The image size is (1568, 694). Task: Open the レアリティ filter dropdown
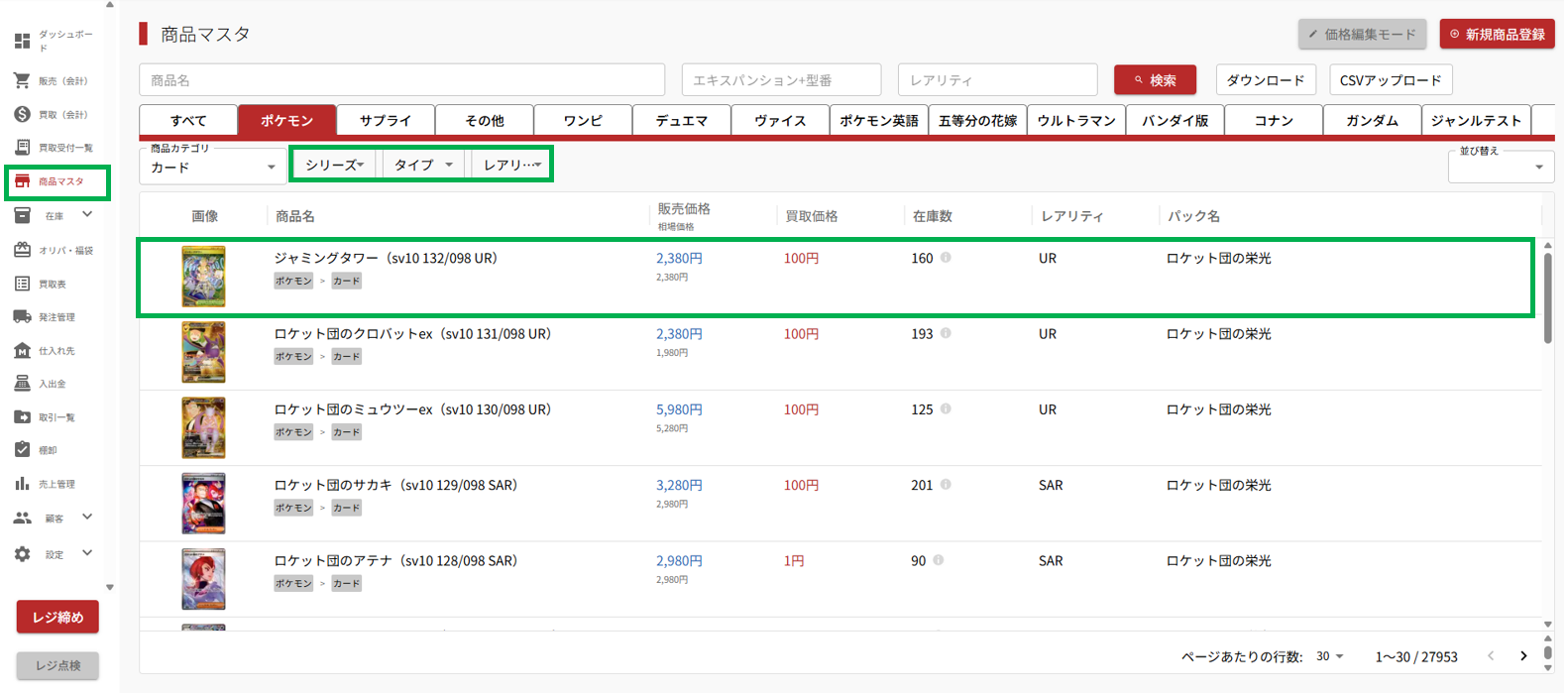(x=511, y=165)
